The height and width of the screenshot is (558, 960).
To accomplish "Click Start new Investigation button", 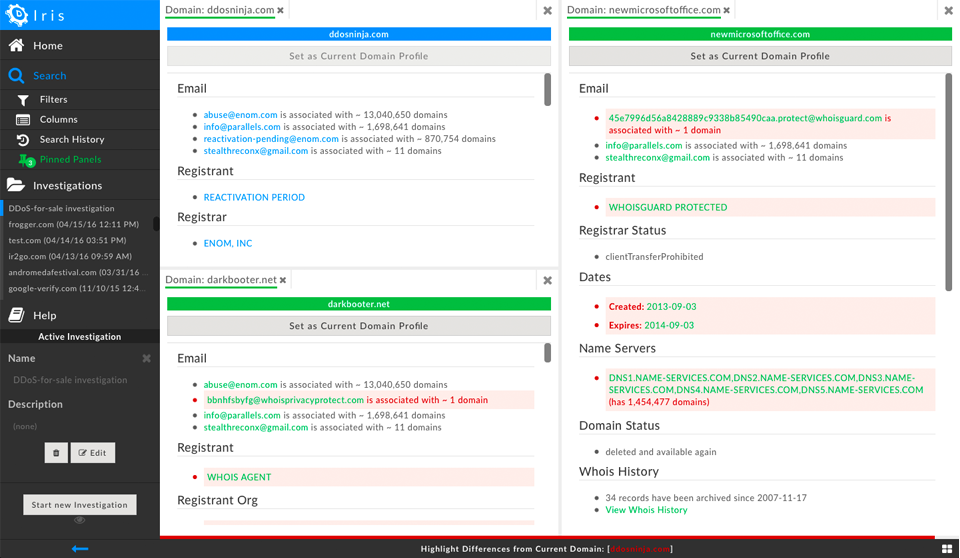I will (x=80, y=505).
